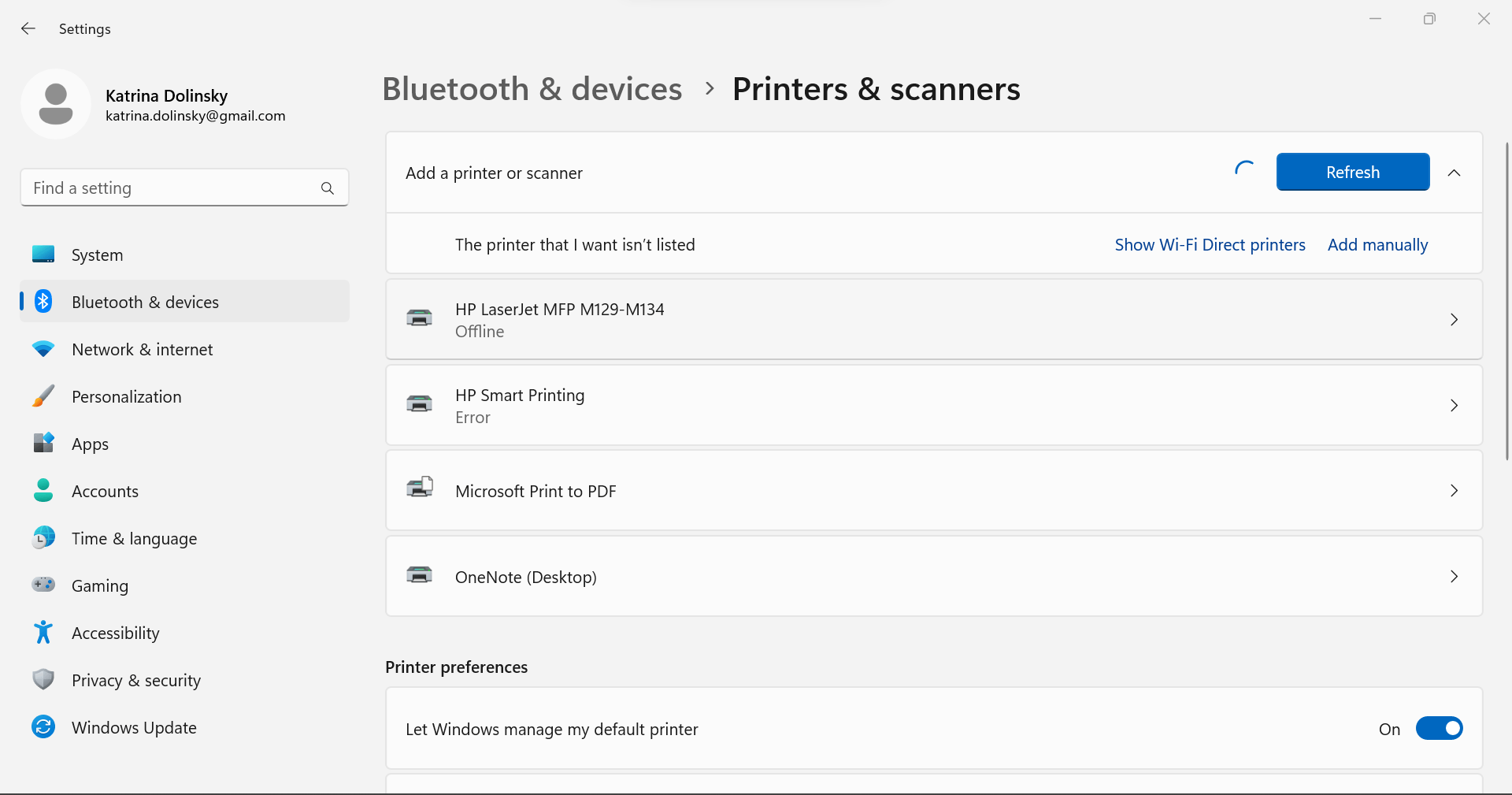
Task: Click the search magnifier icon
Action: [328, 188]
